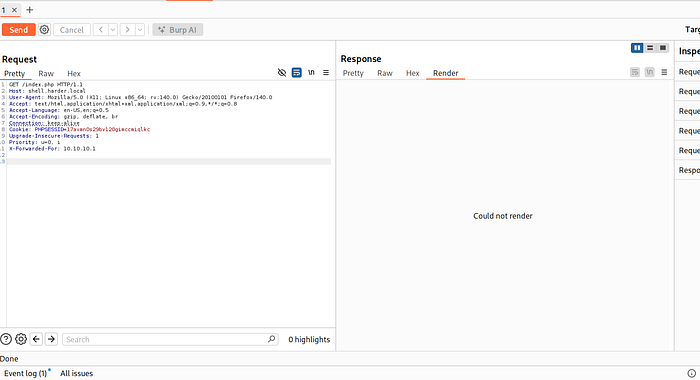Select the Response Render tab
Screen dimensions: 700x380
[446, 73]
